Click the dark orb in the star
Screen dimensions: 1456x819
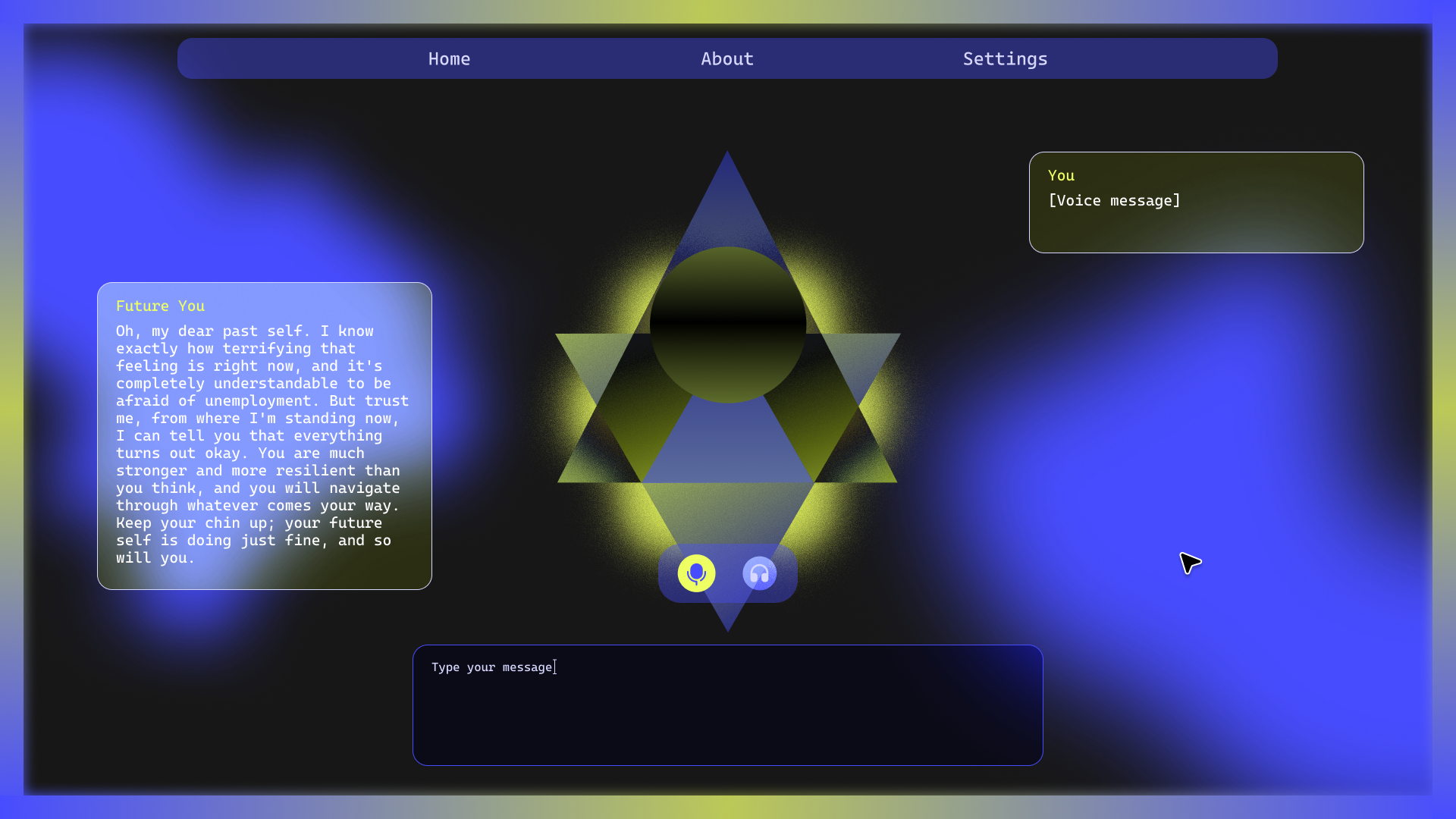point(727,325)
